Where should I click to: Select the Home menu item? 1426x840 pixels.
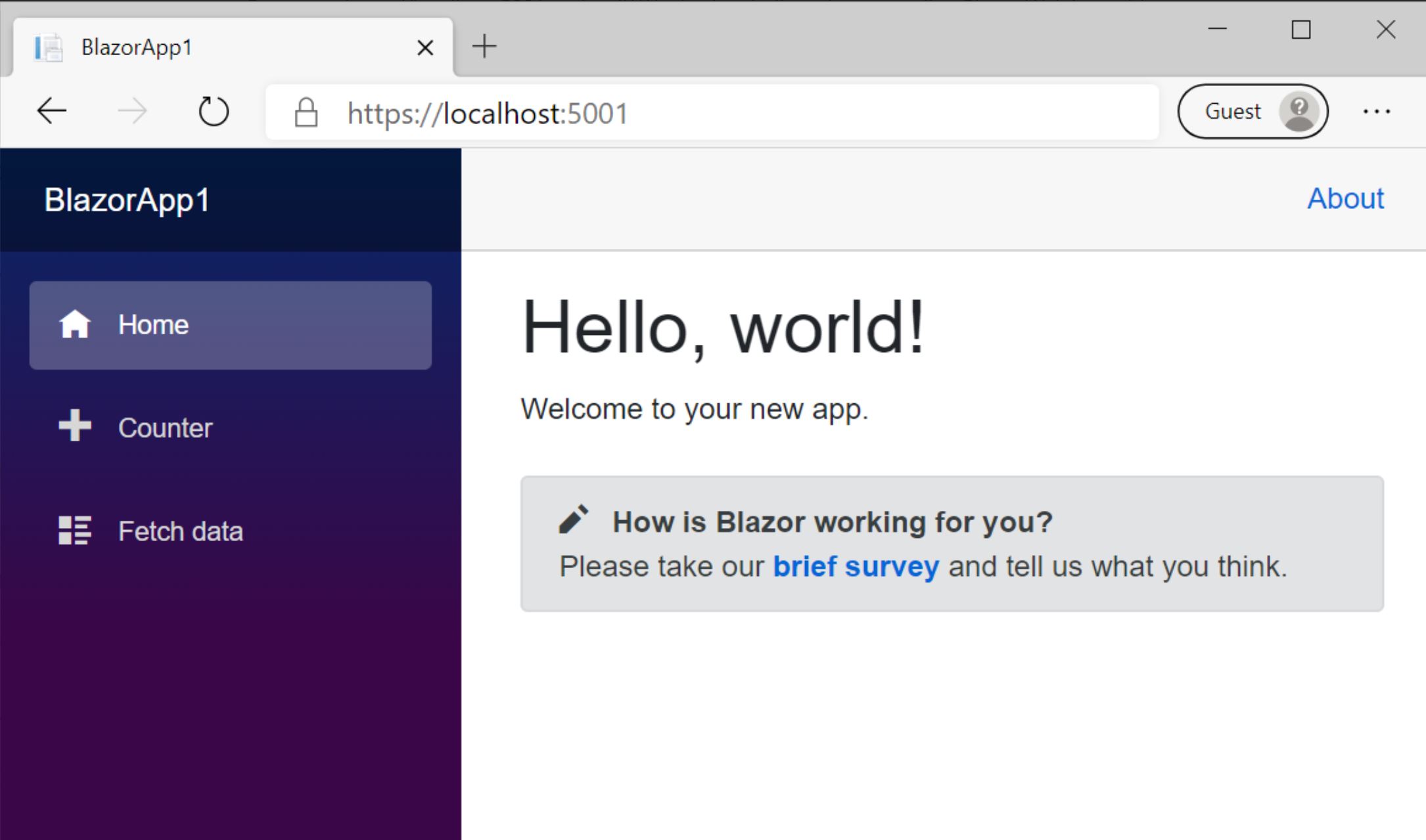click(230, 323)
